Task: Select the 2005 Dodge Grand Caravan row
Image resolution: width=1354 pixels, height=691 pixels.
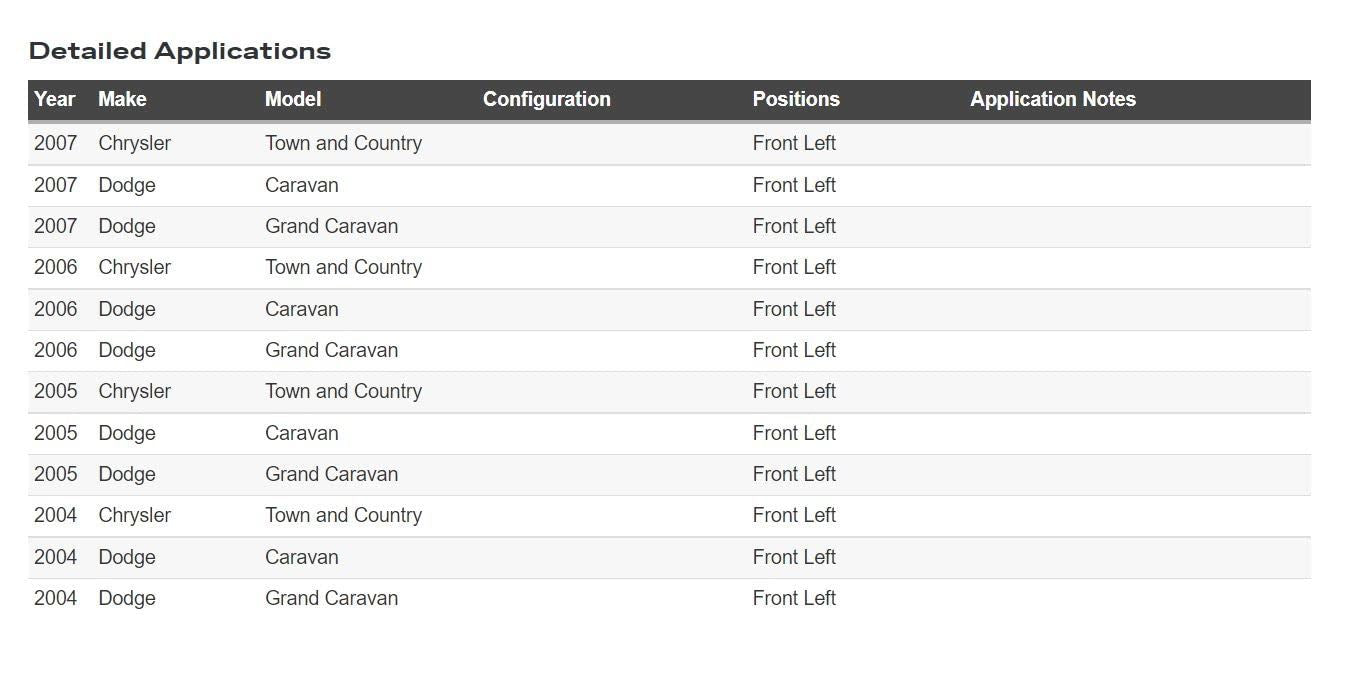Action: pyautogui.click(x=669, y=475)
